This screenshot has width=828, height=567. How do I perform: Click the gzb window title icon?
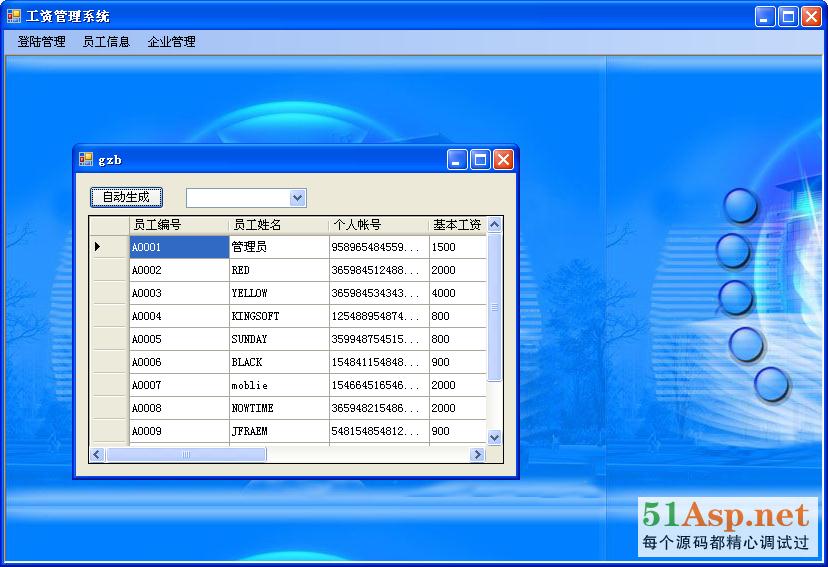[86, 159]
